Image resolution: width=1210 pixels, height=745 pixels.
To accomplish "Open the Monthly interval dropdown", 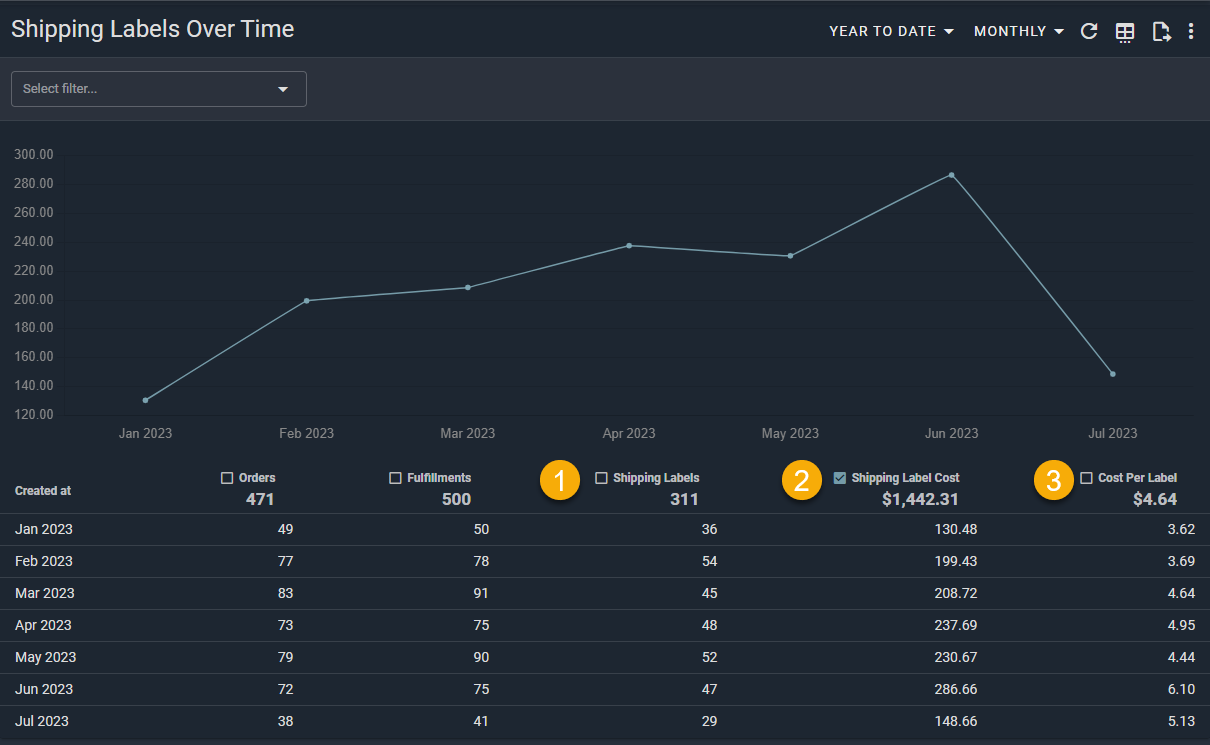I will pos(1018,31).
